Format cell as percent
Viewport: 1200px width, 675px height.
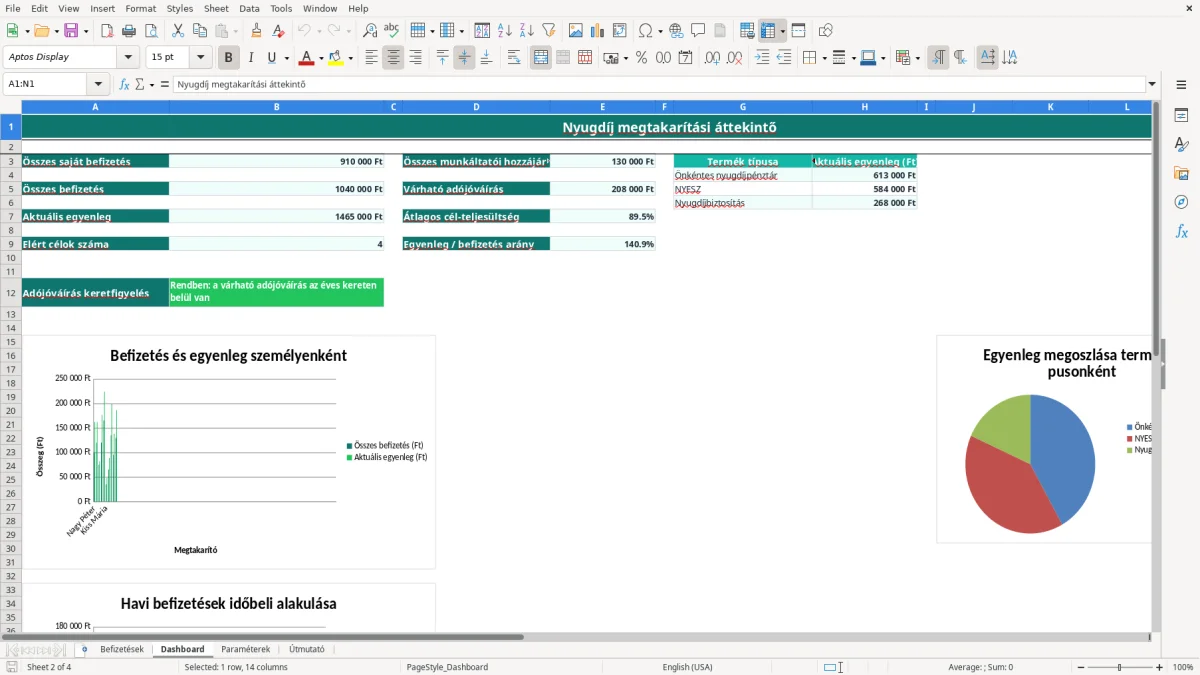pos(641,58)
